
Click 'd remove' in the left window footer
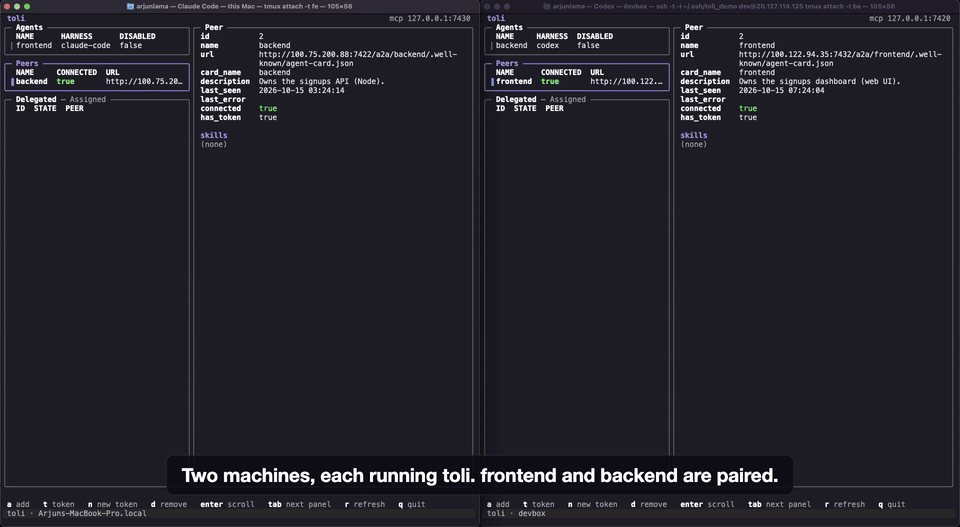(x=169, y=504)
